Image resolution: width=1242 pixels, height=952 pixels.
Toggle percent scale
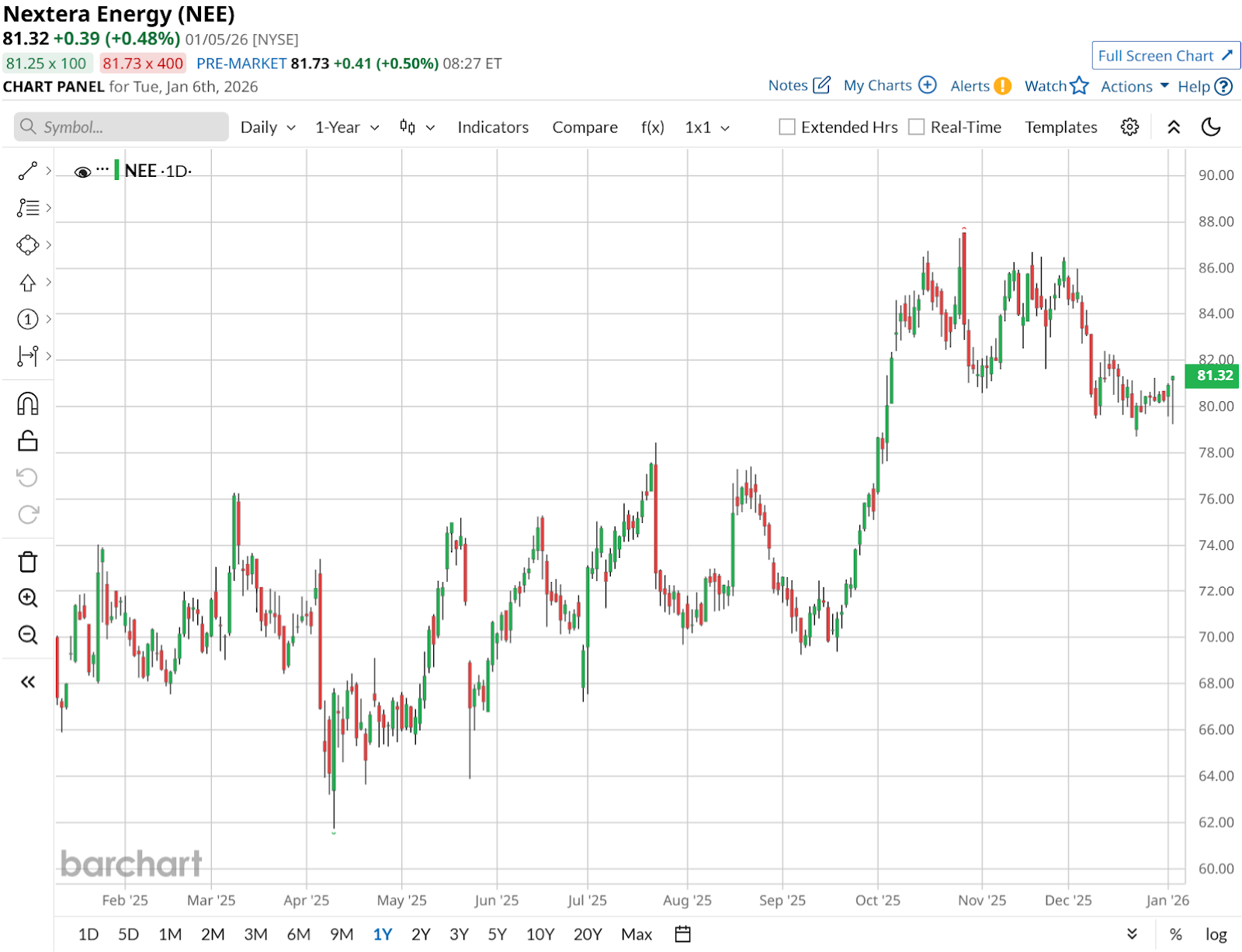coord(1176,934)
